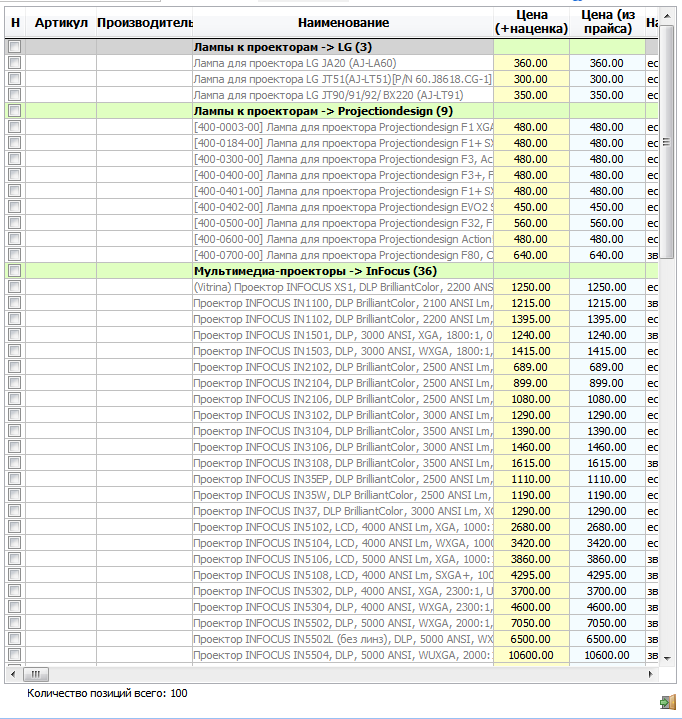Image resolution: width=682 pixels, height=719 pixels.
Task: Click the horizontal scrollbar right arrow
Action: click(650, 674)
